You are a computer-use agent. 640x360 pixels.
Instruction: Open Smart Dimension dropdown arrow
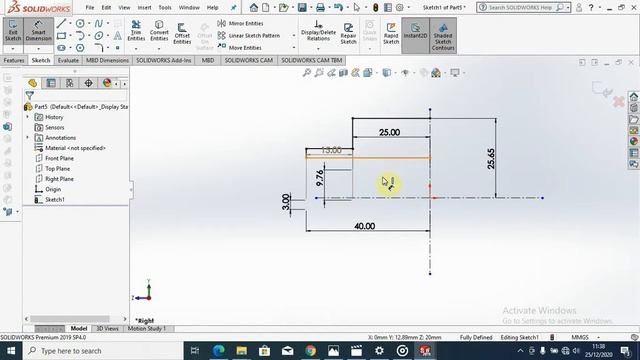pos(38,49)
